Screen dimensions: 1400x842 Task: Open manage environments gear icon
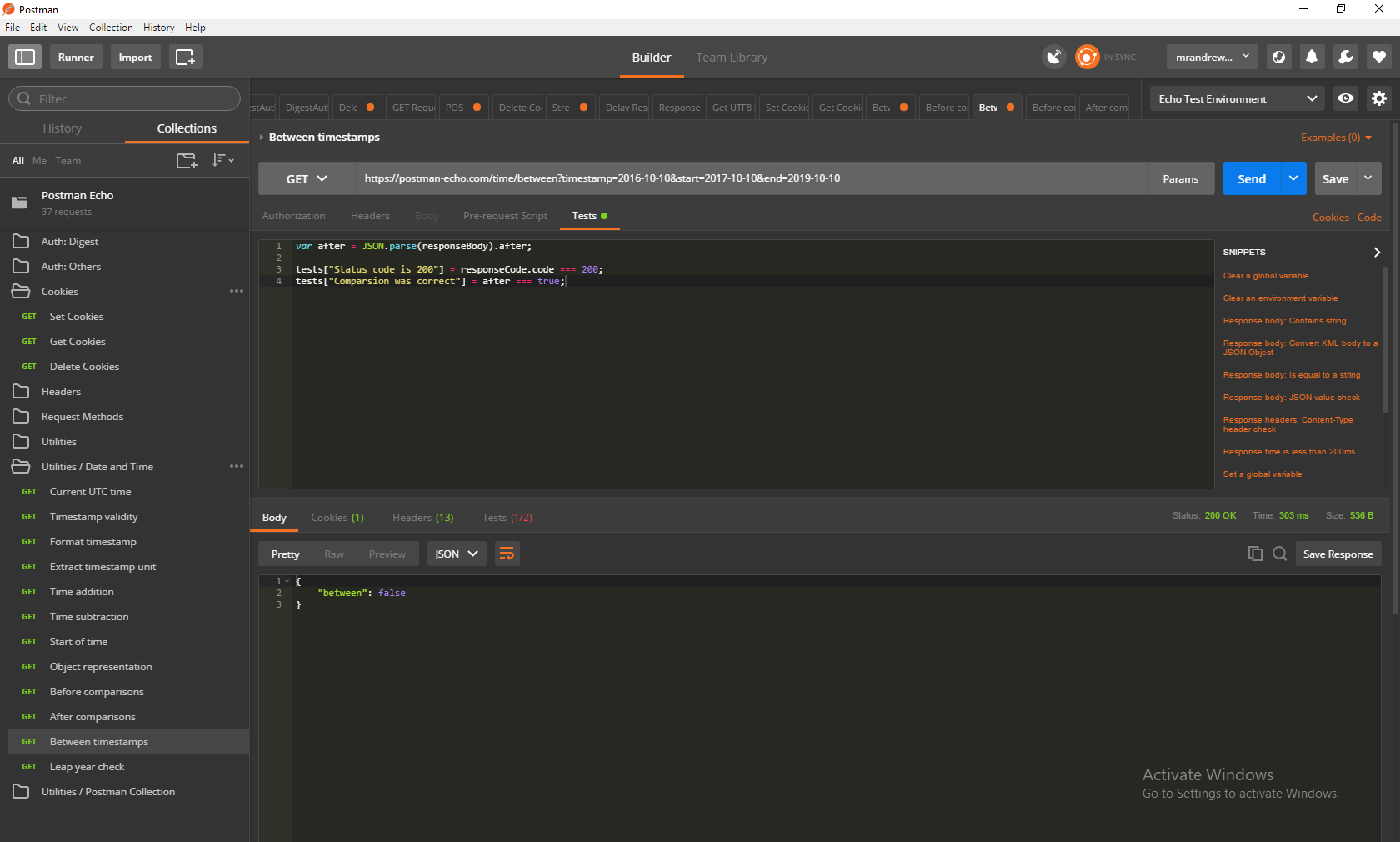tap(1379, 98)
